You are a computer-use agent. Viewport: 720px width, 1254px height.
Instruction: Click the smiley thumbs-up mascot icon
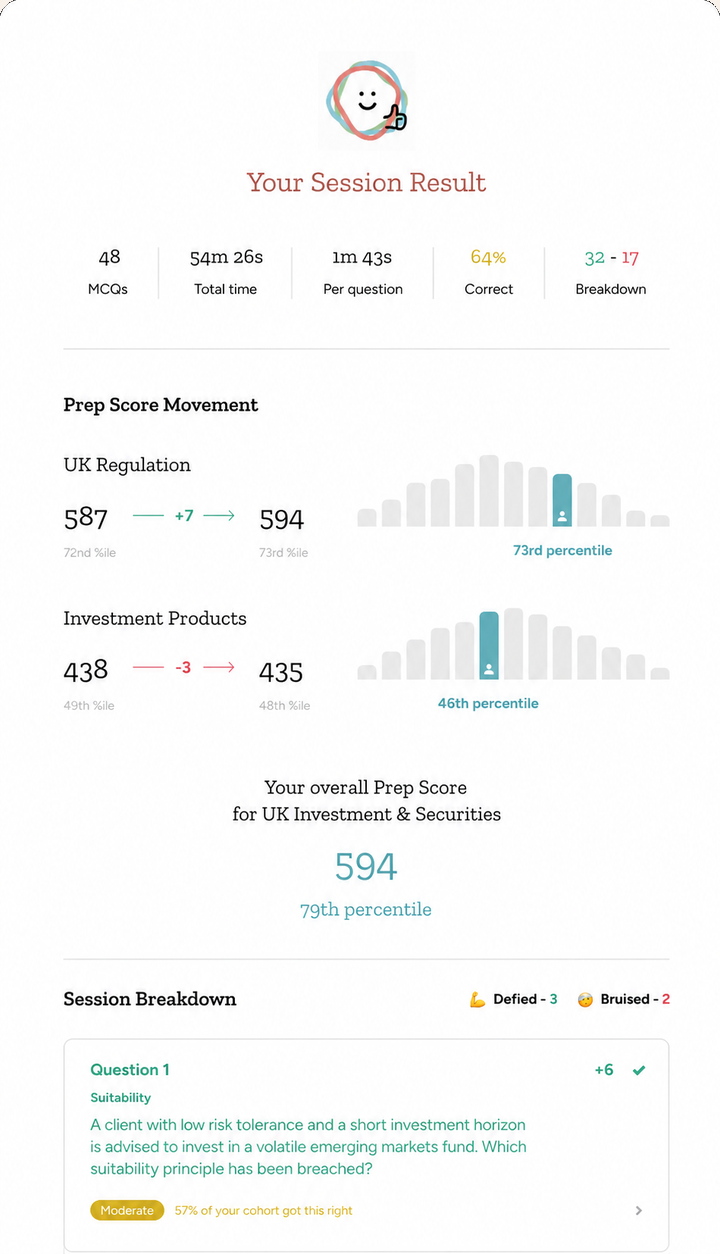(x=366, y=102)
